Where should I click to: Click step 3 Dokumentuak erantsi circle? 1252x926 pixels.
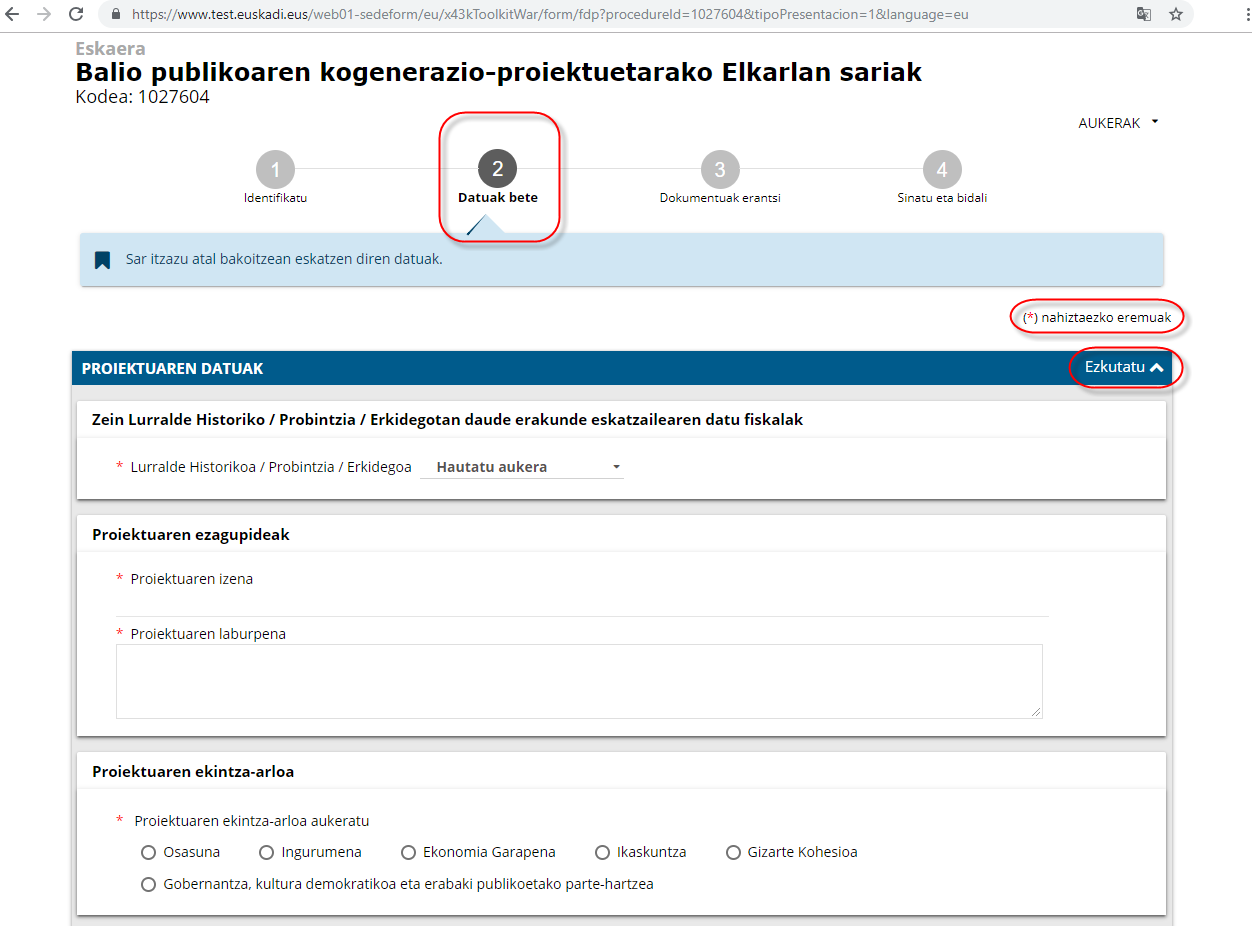coord(720,170)
